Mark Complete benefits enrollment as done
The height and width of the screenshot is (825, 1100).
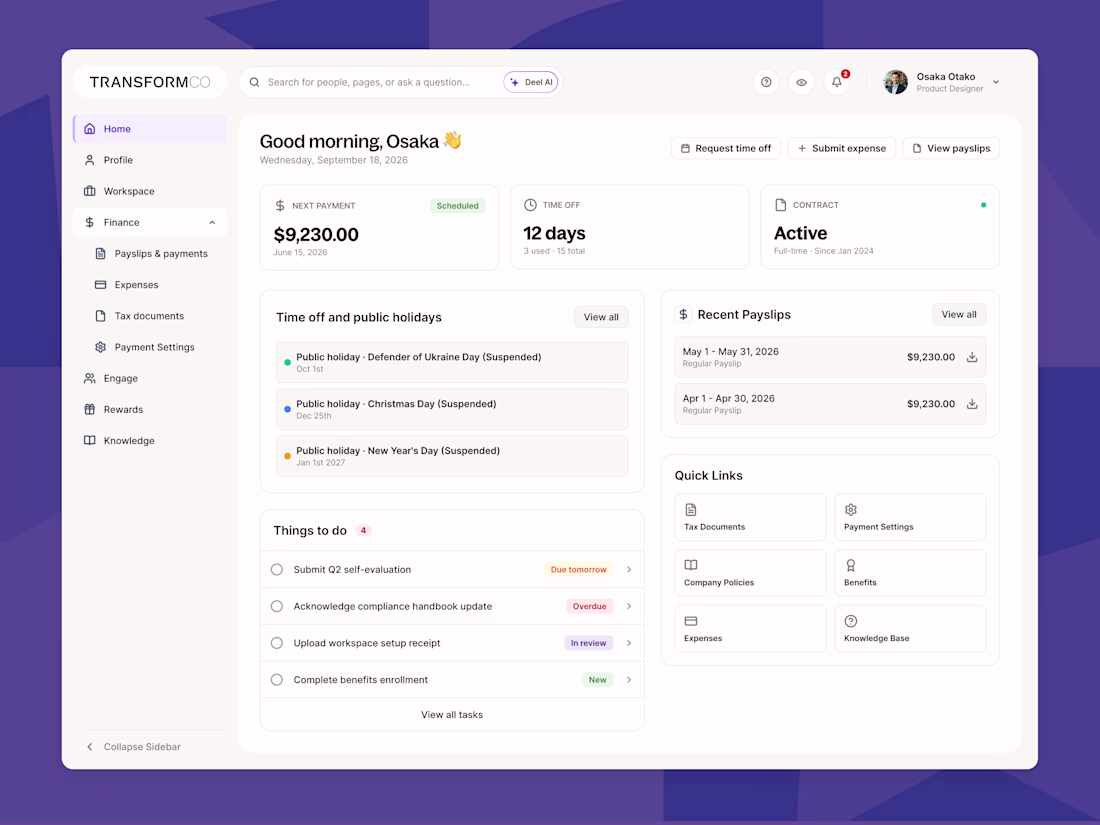tap(277, 680)
